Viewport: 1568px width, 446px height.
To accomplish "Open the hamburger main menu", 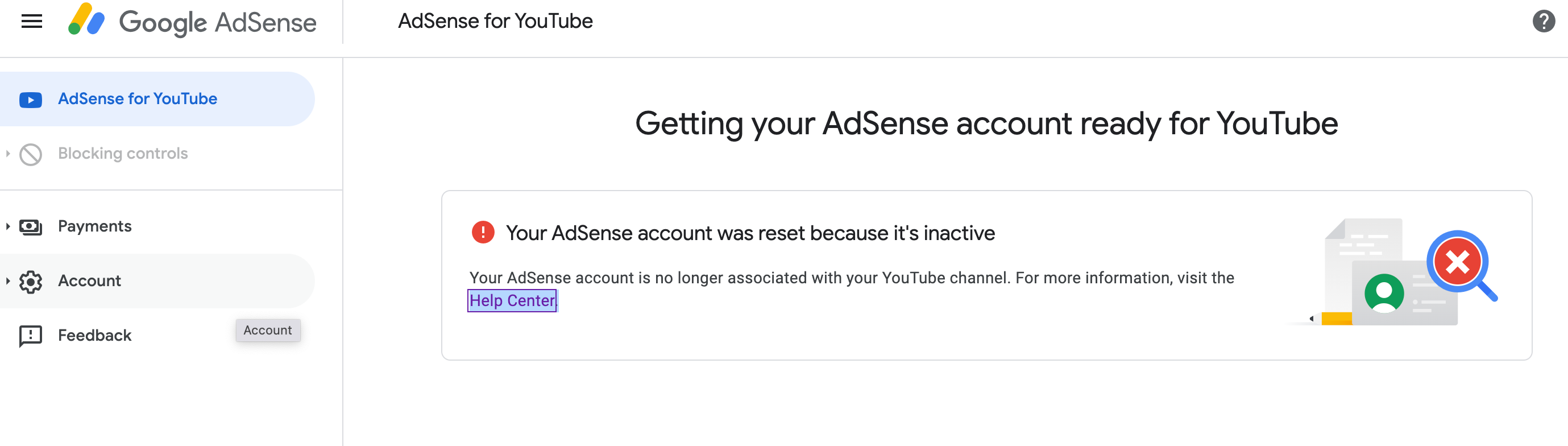I will [x=32, y=22].
